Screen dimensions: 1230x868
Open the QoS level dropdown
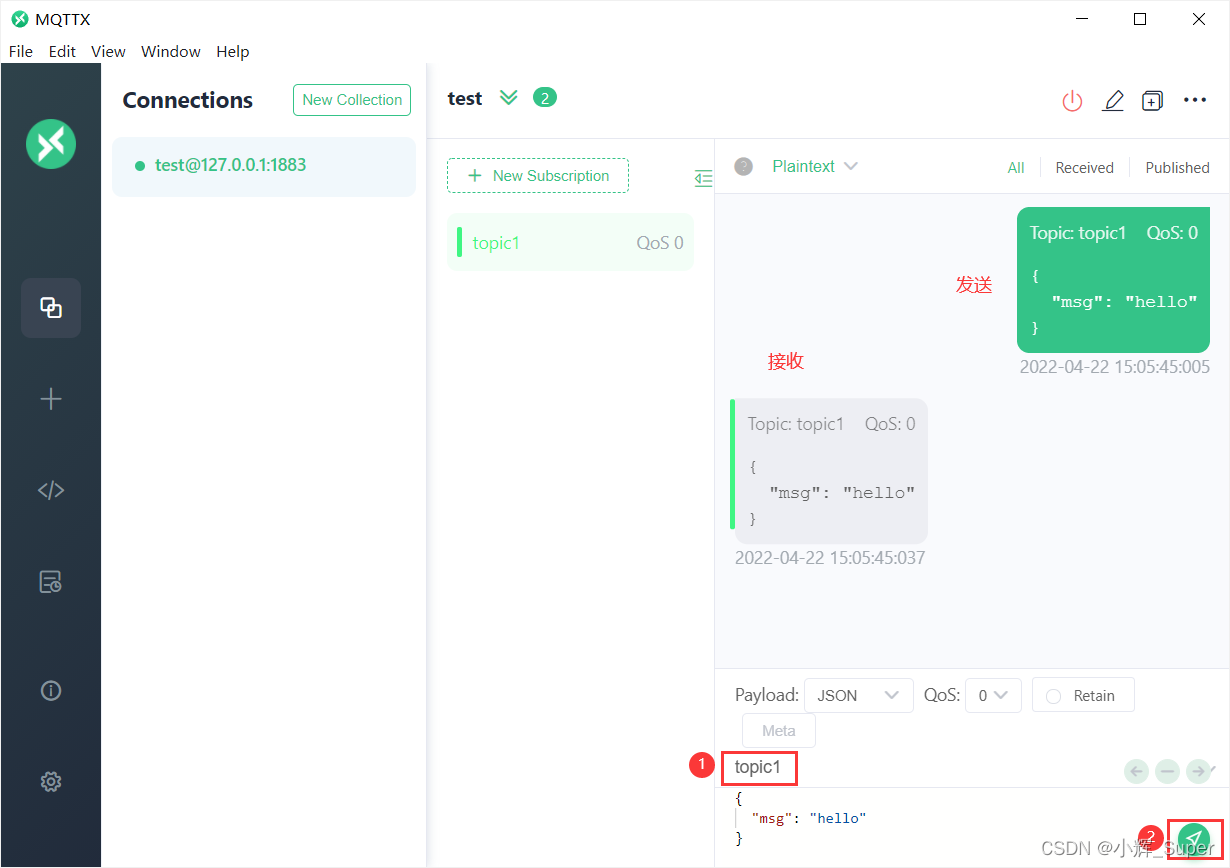(993, 695)
